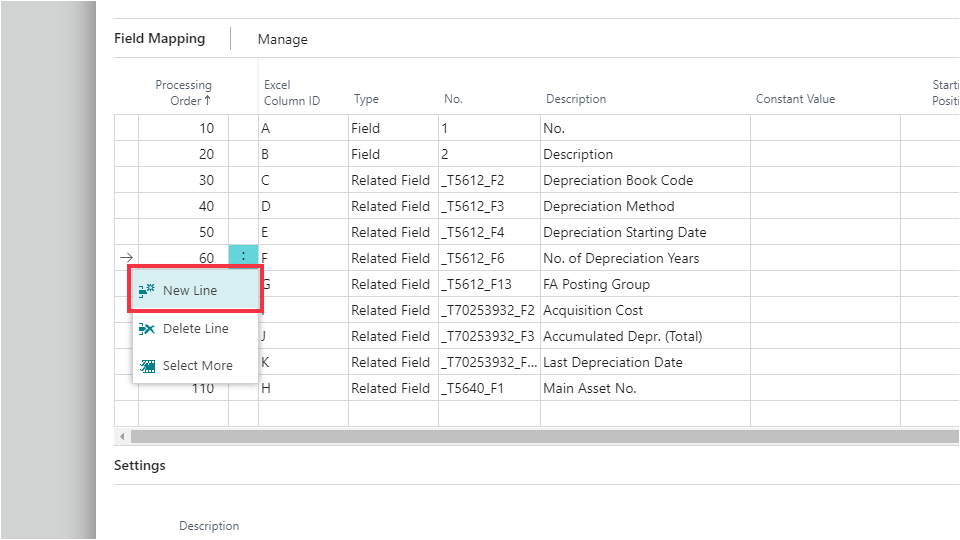Click Description cell Depreciation Book Code
This screenshot has height=540, width=960.
pos(645,180)
